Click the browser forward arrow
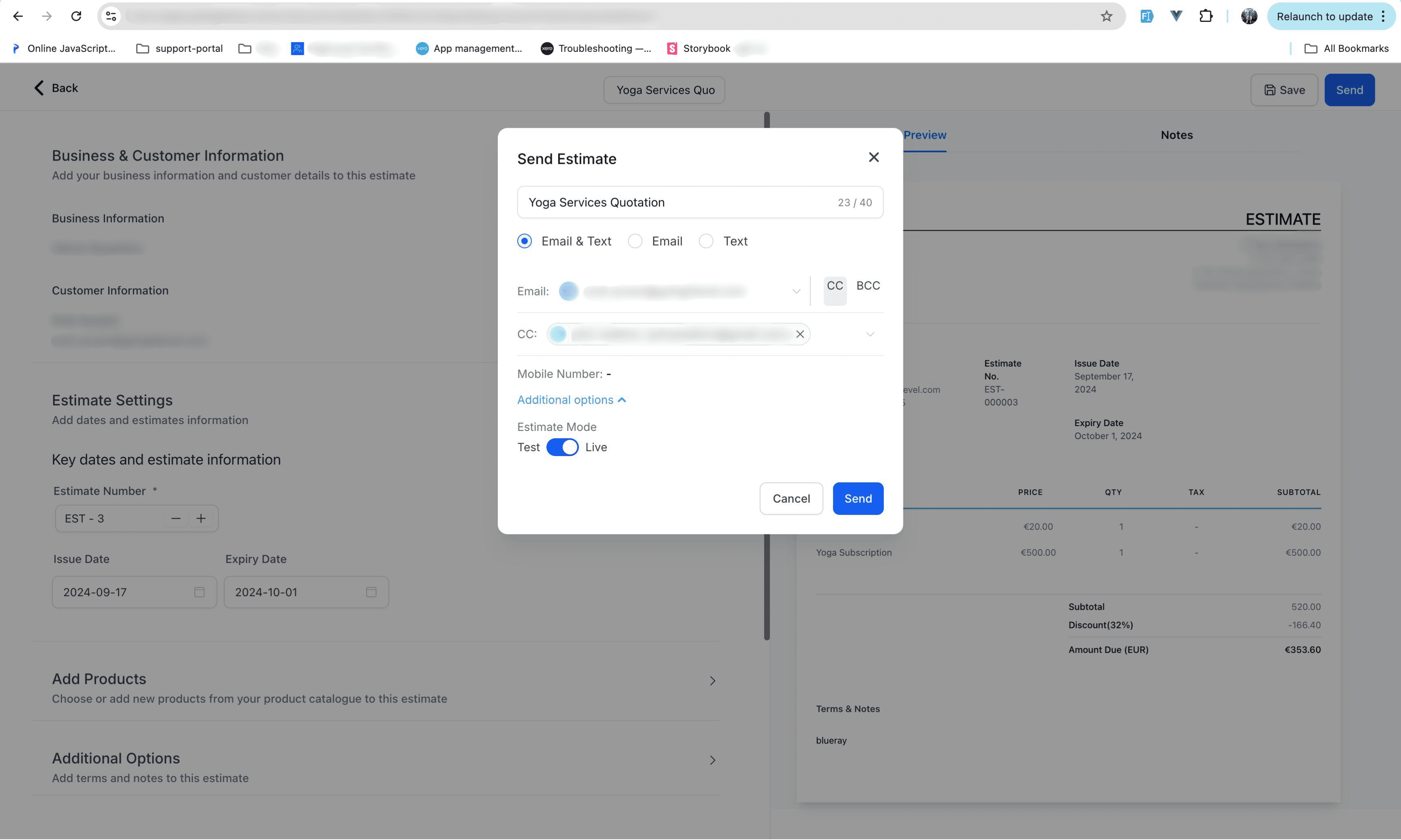The height and width of the screenshot is (840, 1401). pyautogui.click(x=47, y=16)
